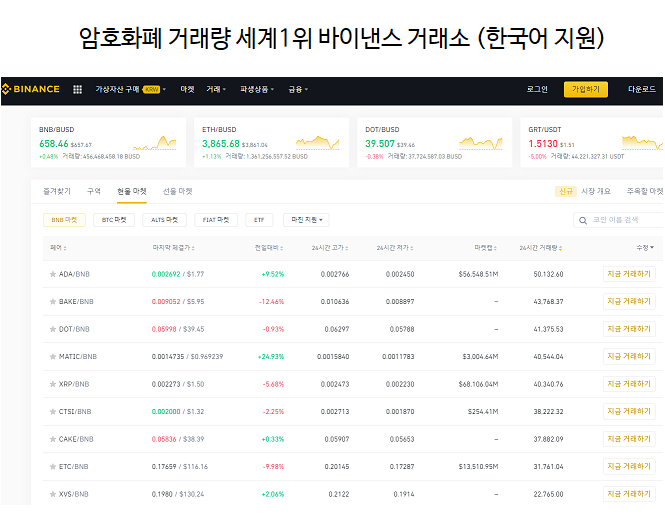Favorite the XVS/BNB pair star
This screenshot has height=517, width=665.
(53, 494)
